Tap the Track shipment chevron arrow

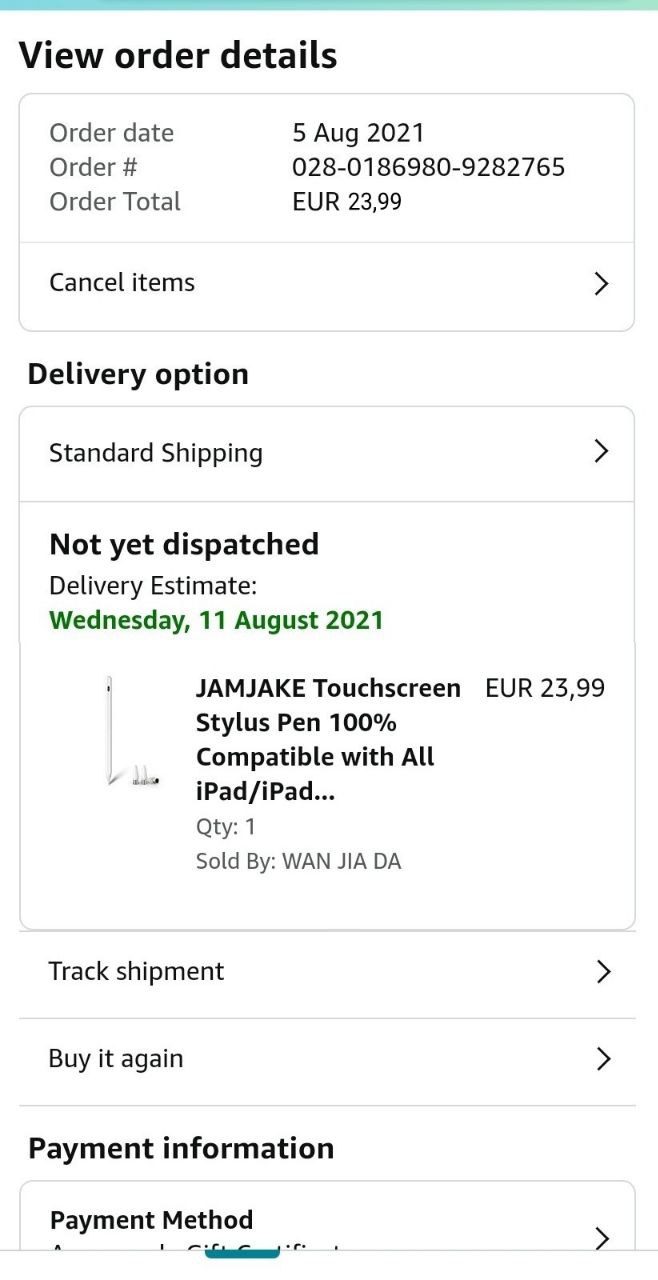pyautogui.click(x=603, y=971)
